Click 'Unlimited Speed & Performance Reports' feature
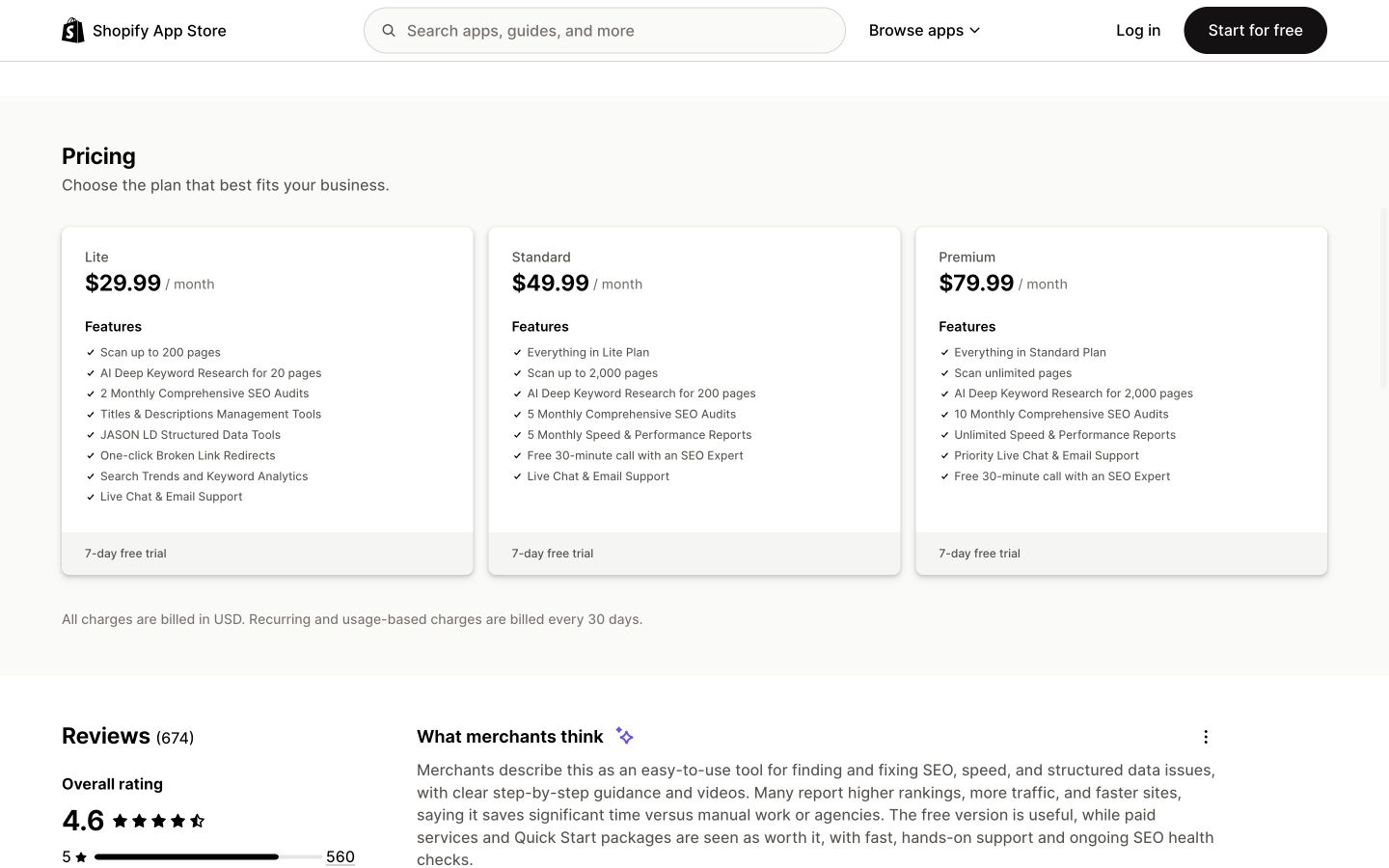 [1065, 435]
